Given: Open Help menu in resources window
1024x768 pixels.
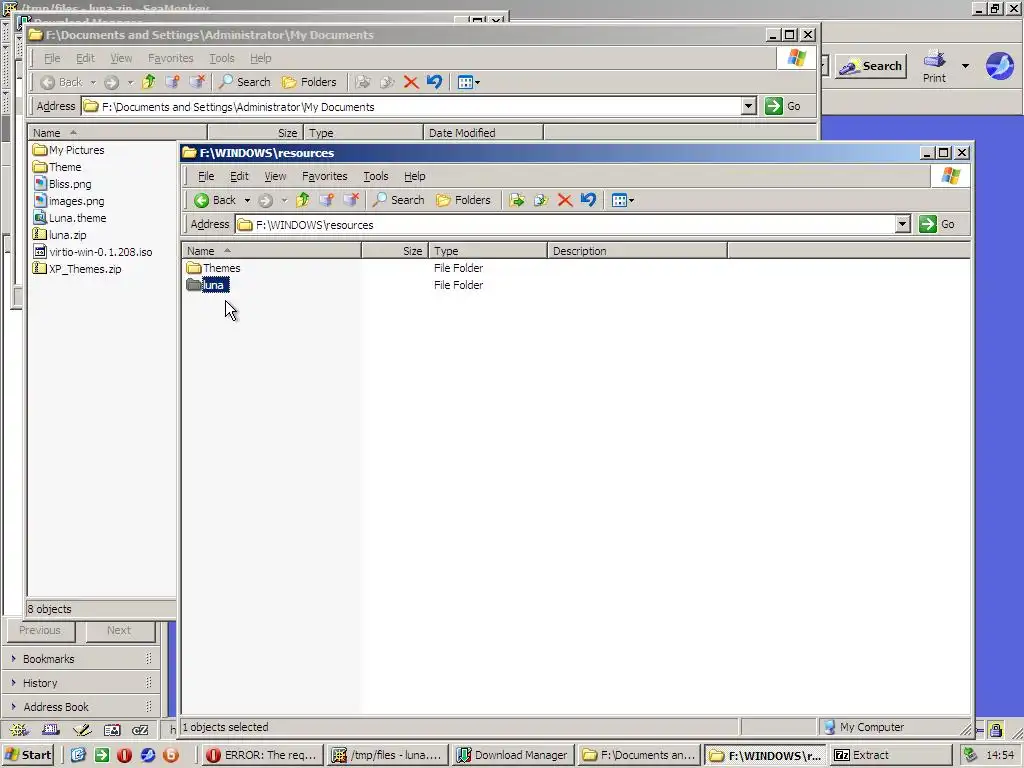Looking at the screenshot, I should tap(414, 176).
